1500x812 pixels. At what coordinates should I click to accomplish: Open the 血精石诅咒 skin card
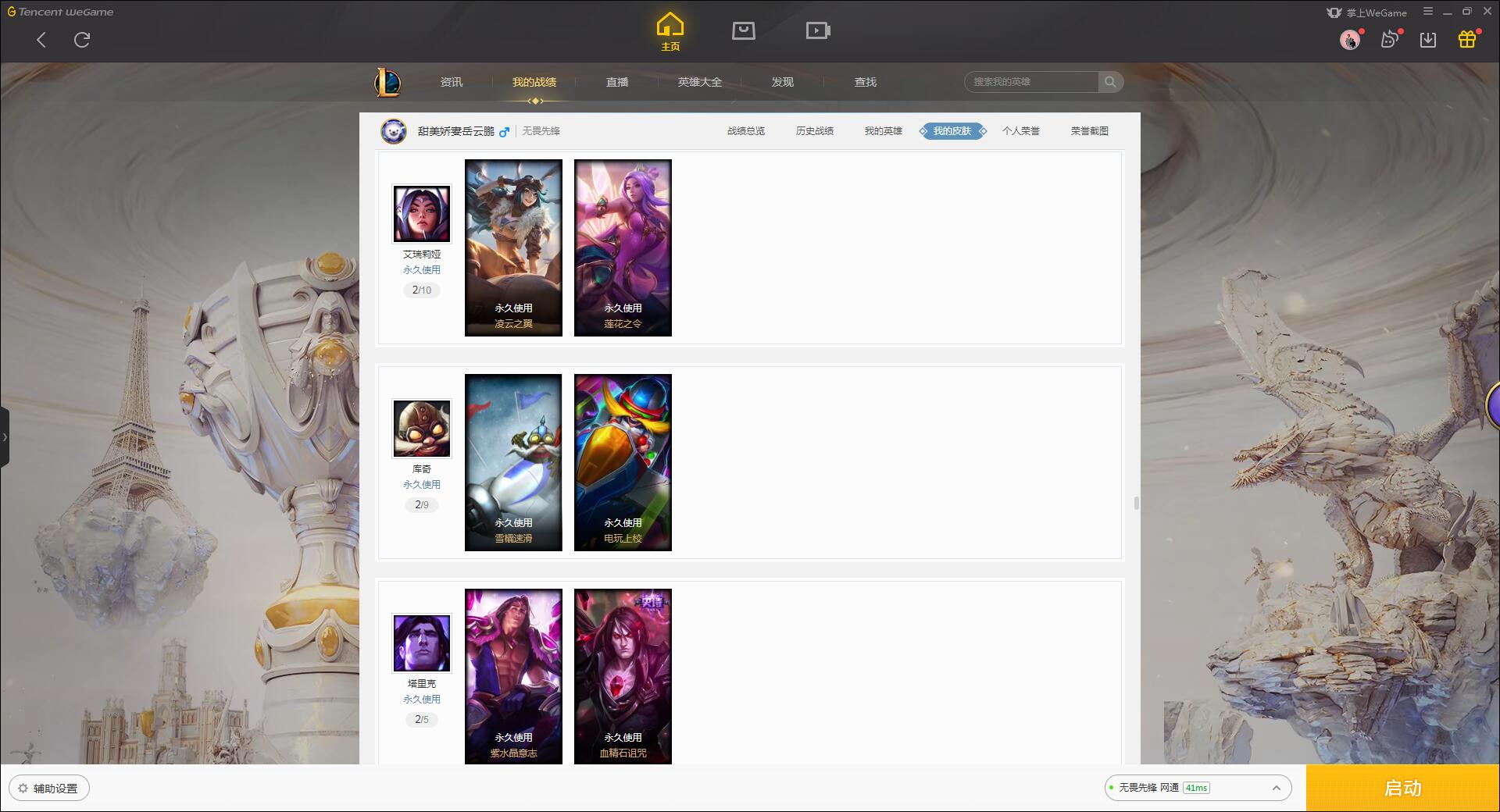(x=623, y=676)
